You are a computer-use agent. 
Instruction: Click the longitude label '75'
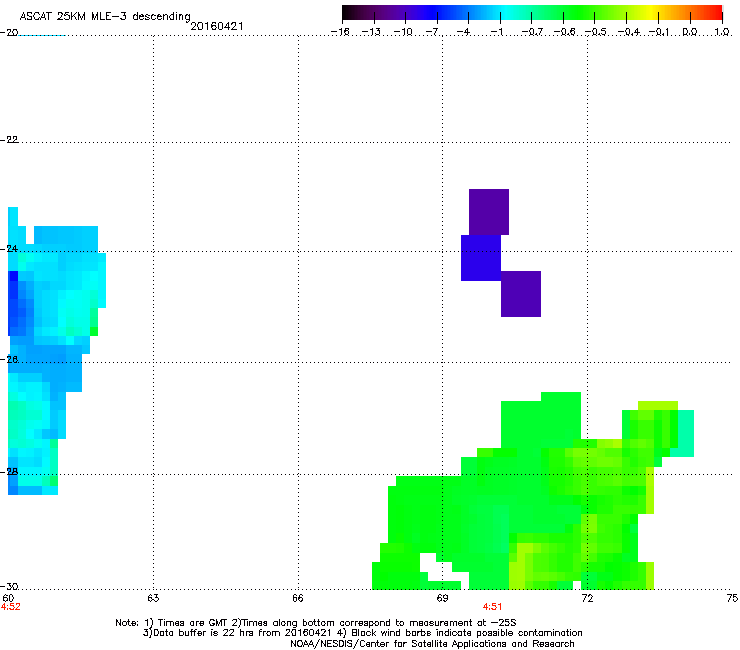point(732,598)
